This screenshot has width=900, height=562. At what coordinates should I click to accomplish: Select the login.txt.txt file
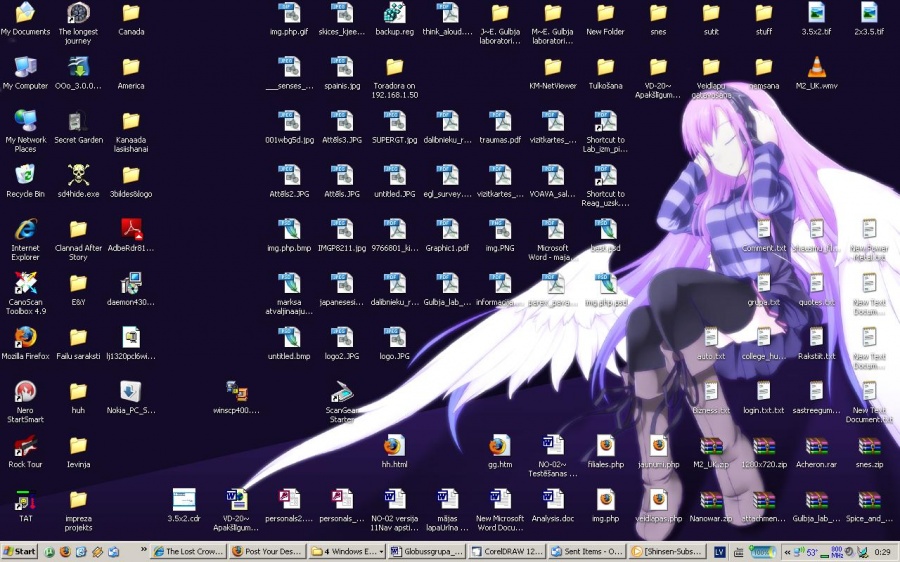tap(763, 397)
